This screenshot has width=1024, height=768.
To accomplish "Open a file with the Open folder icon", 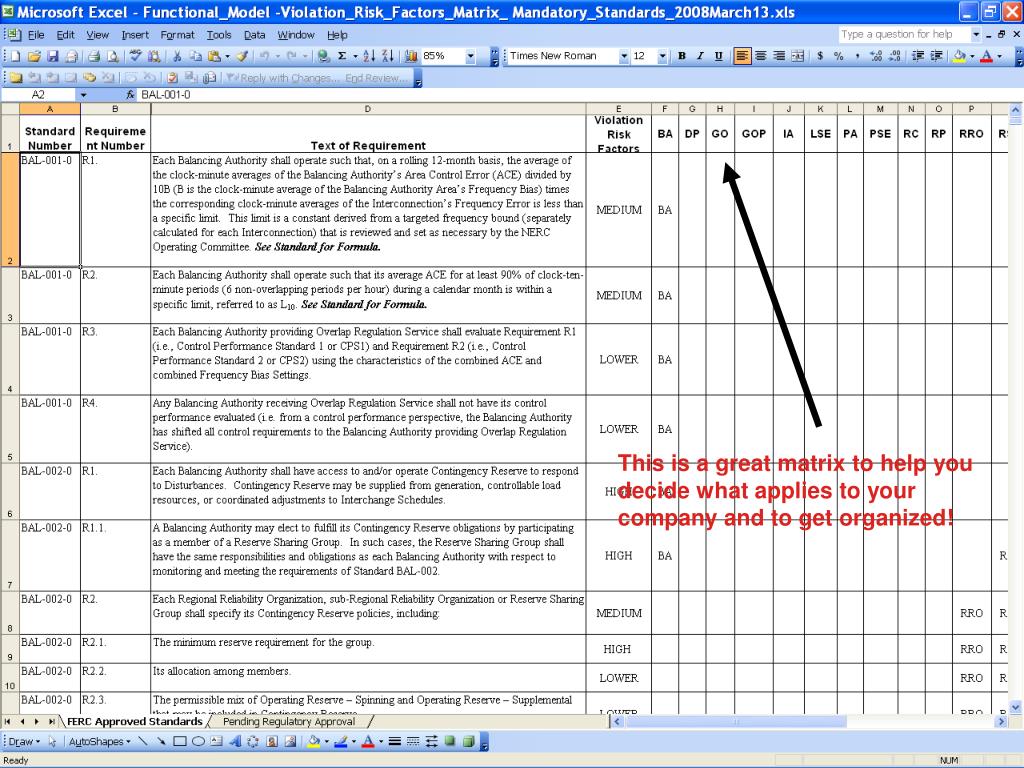I will [35, 57].
